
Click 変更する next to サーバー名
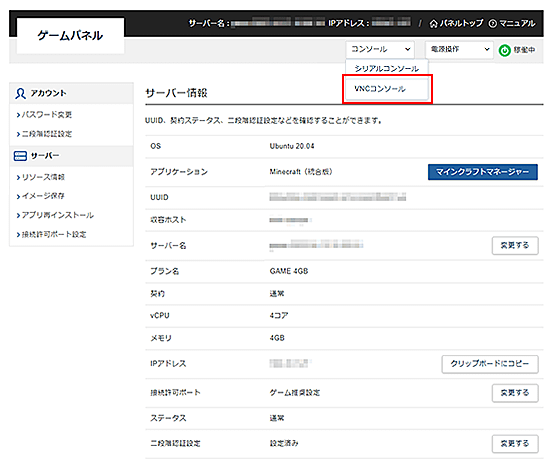515,245
